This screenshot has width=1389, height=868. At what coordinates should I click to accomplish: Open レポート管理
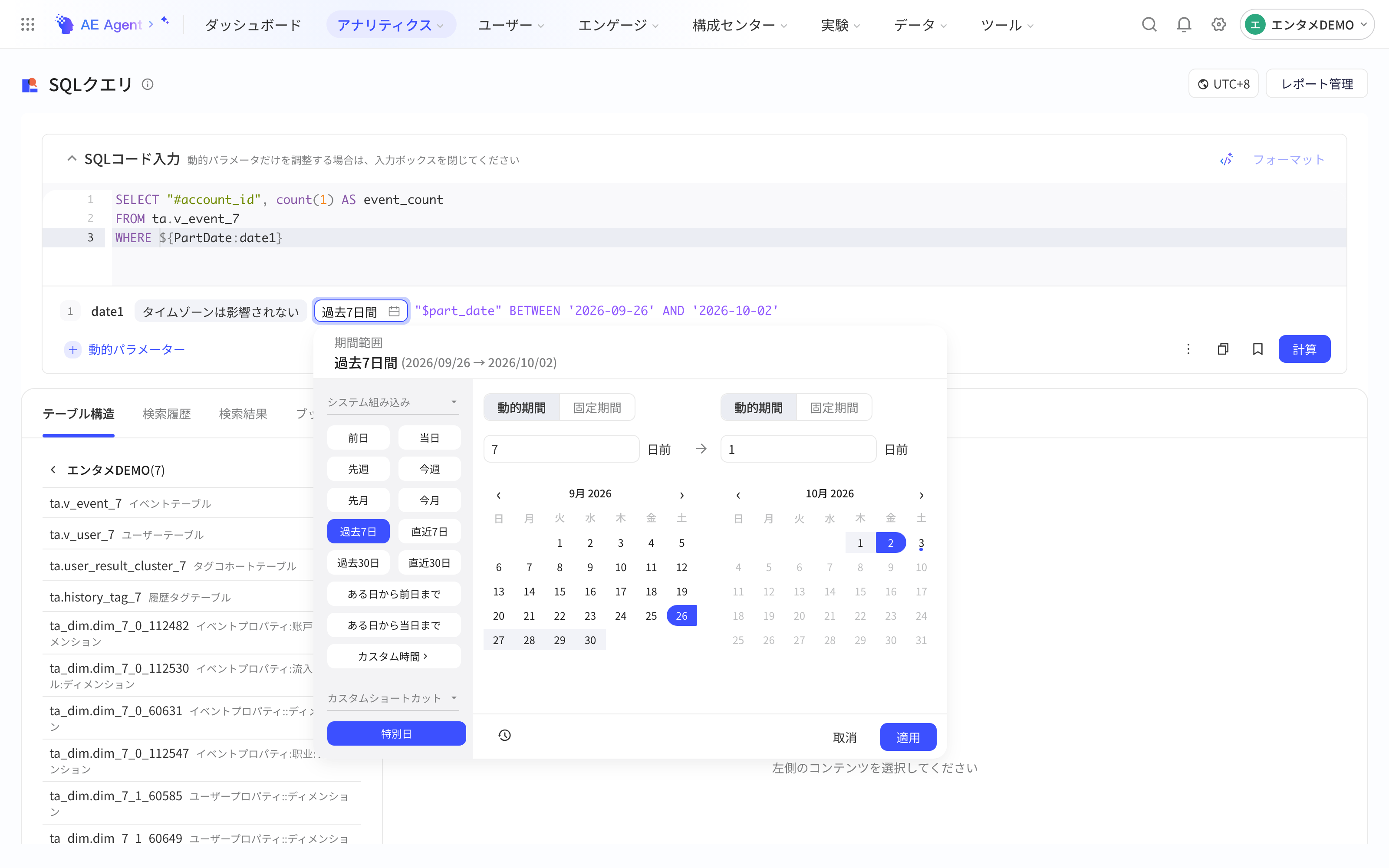(x=1317, y=84)
